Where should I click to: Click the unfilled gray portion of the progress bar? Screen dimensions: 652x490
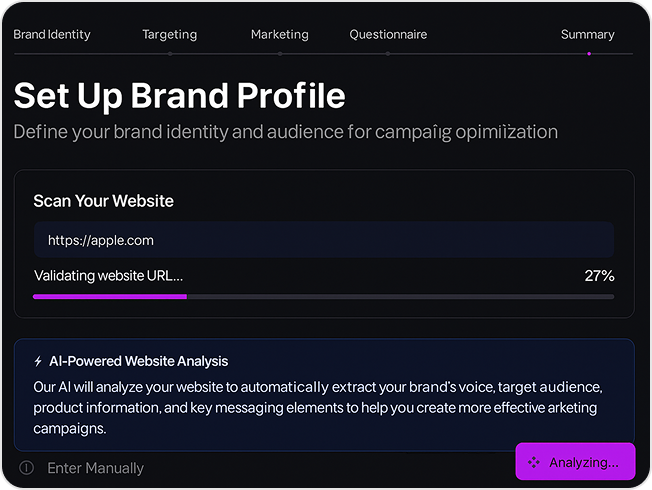pos(400,297)
